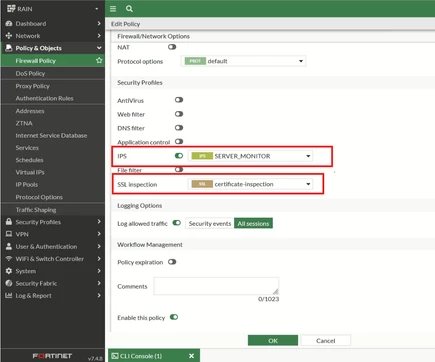Viewport: 435px width, 362px height.
Task: Open the Services menu item
Action: (53, 148)
